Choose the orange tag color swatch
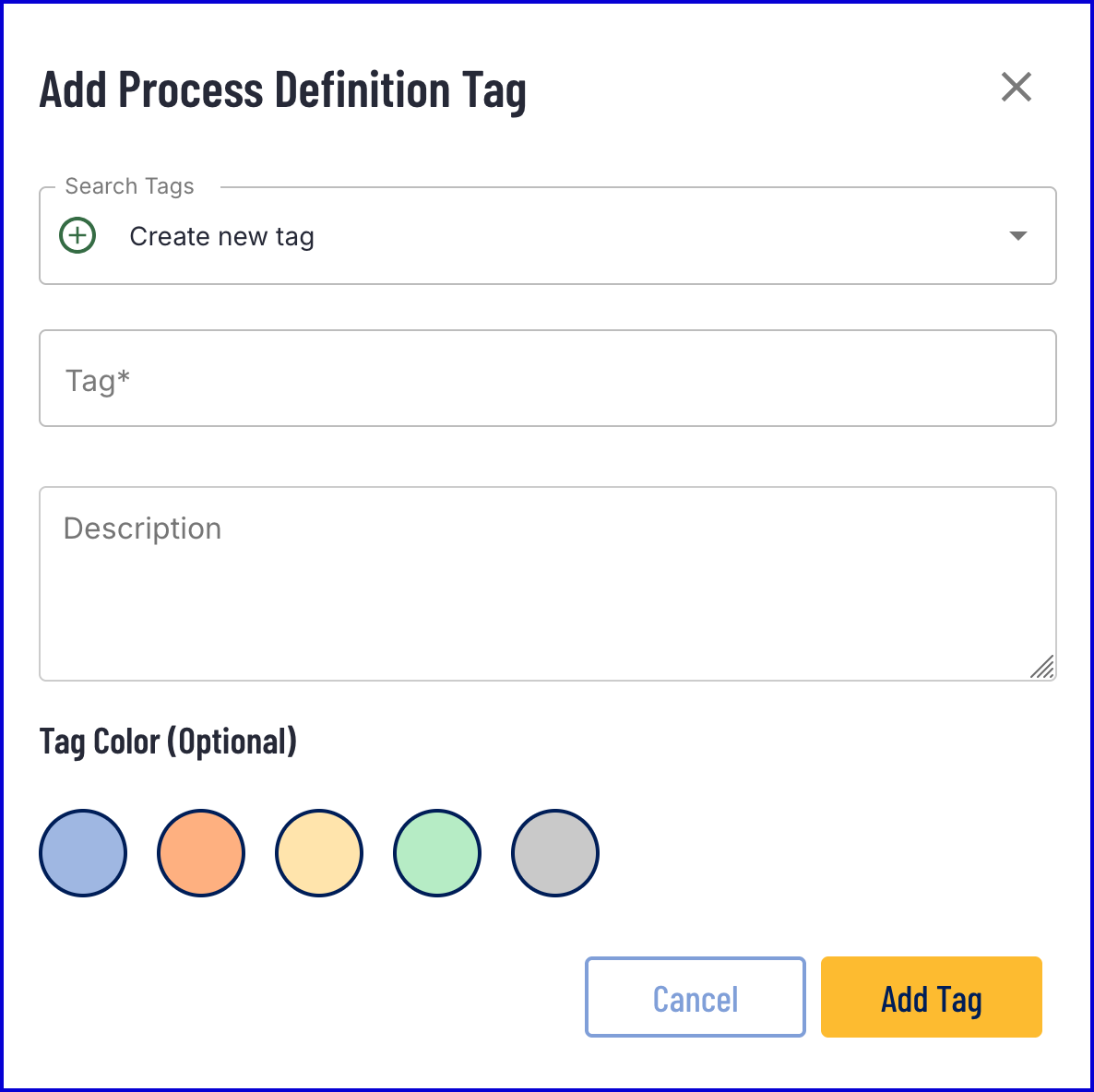The image size is (1094, 1092). tap(201, 853)
